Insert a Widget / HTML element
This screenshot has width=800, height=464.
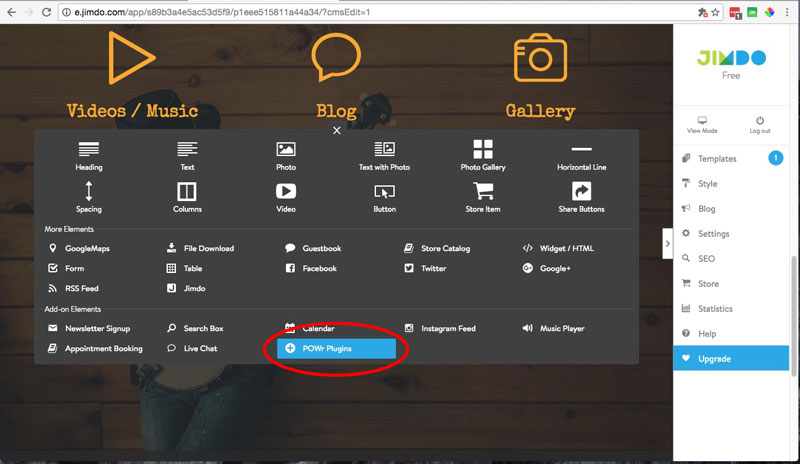click(x=558, y=248)
